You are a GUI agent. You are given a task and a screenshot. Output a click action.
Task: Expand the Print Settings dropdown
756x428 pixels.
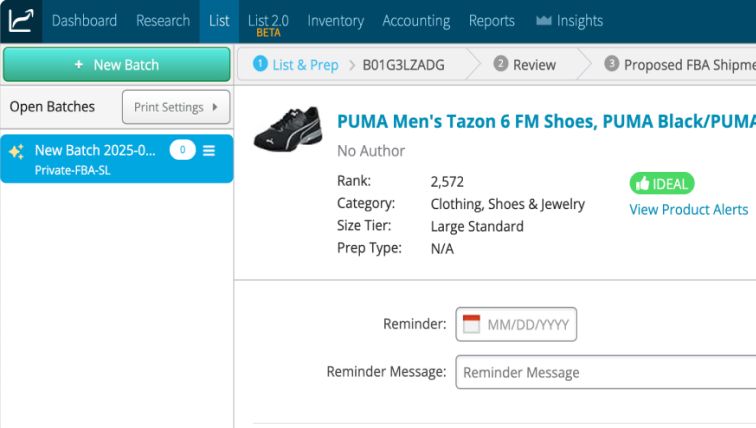point(176,107)
